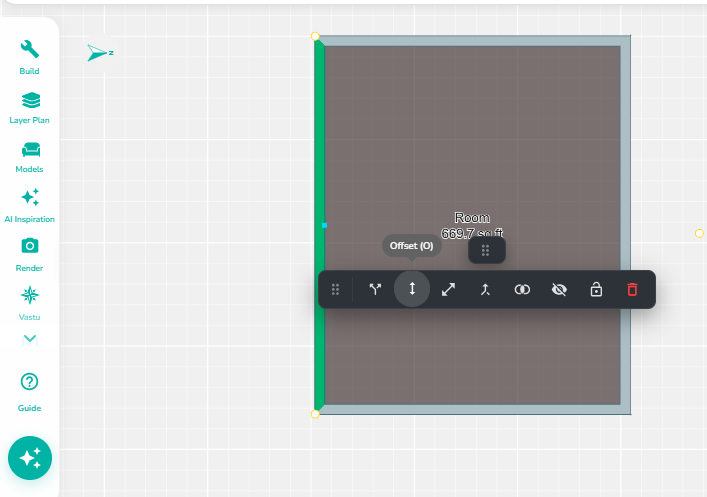Open the Vastu compass tool
Screen dimensions: 707x497
point(29,304)
